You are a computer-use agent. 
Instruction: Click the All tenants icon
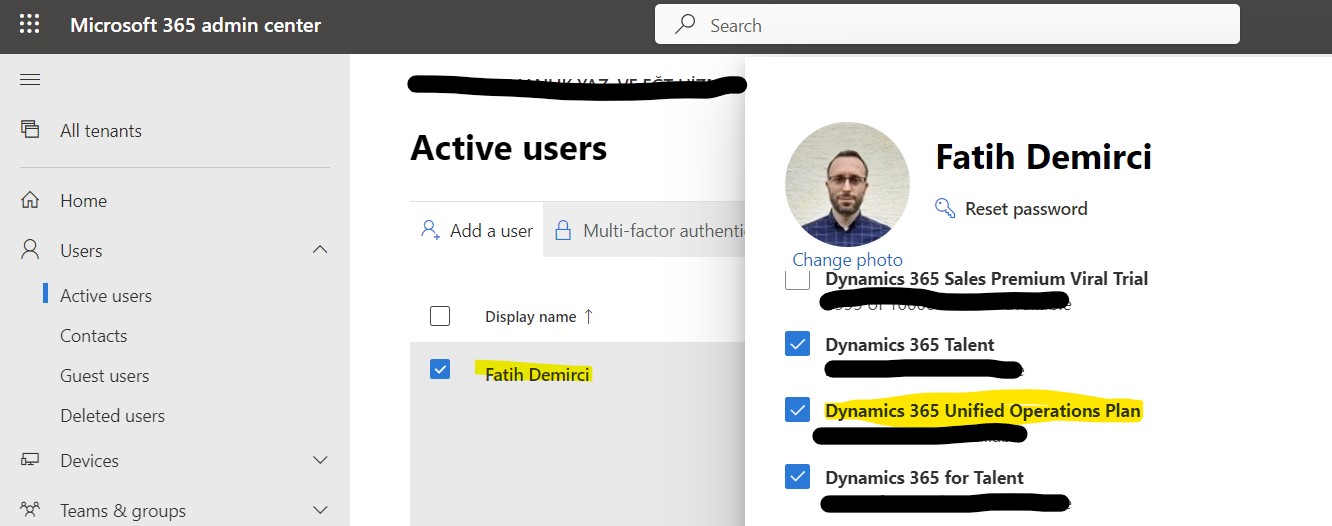30,130
